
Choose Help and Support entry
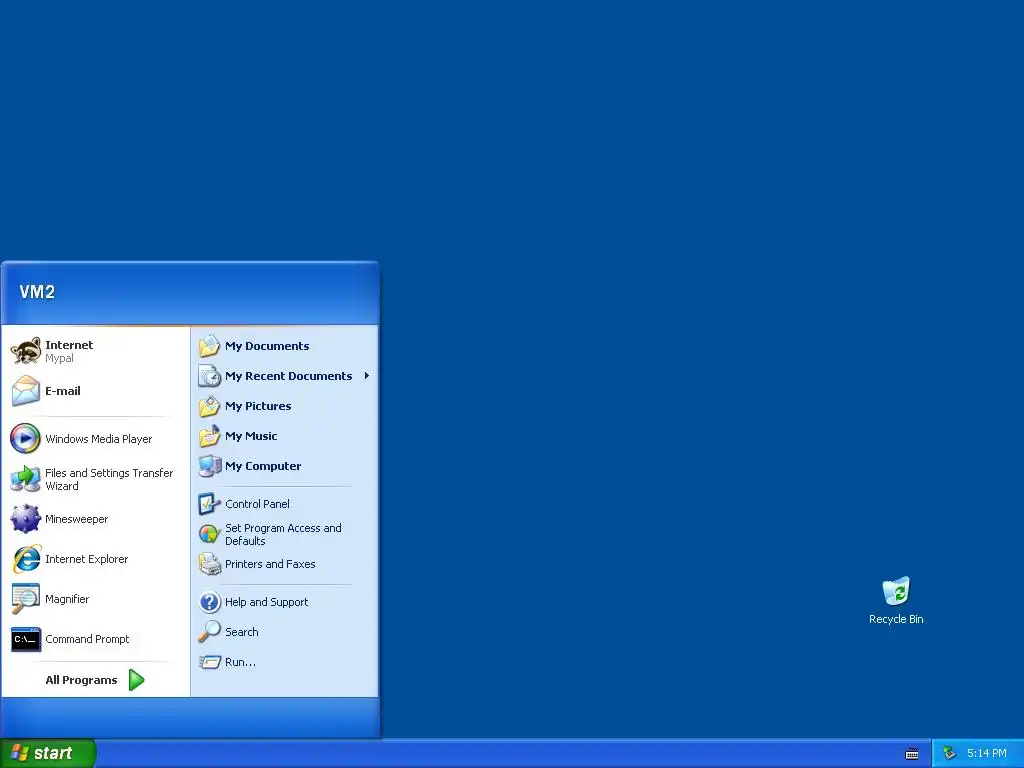click(x=283, y=601)
